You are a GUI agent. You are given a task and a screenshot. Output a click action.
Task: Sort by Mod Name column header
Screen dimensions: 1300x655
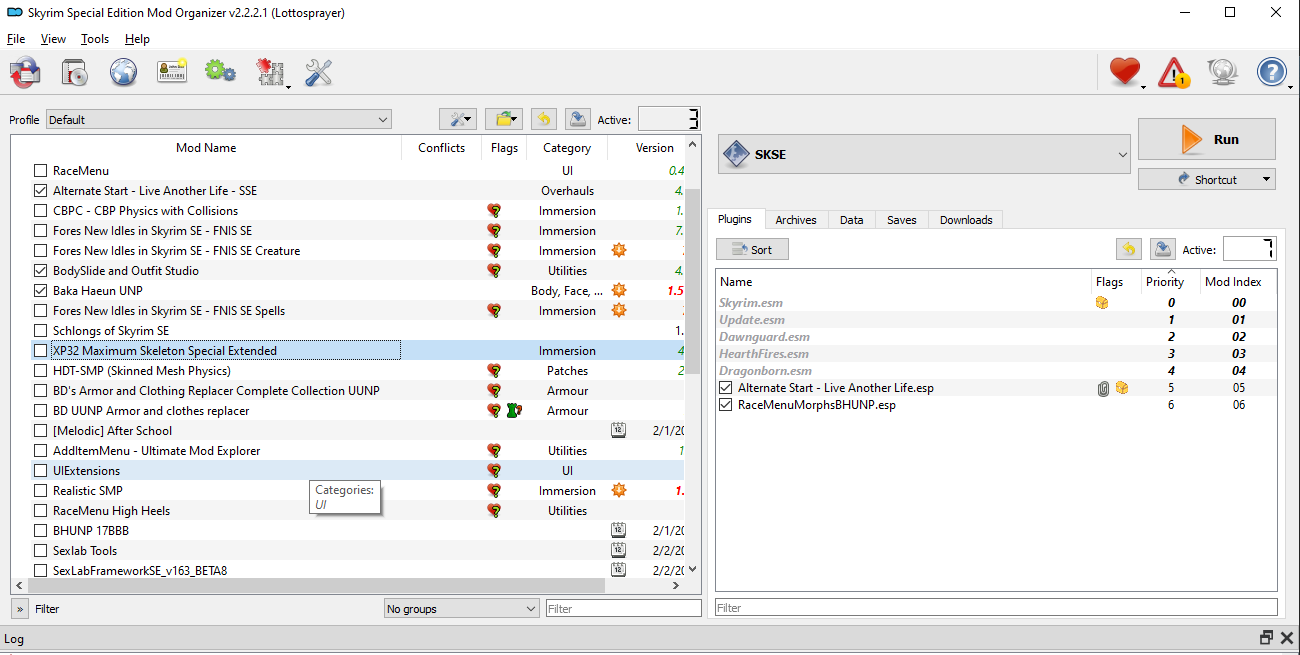[206, 148]
